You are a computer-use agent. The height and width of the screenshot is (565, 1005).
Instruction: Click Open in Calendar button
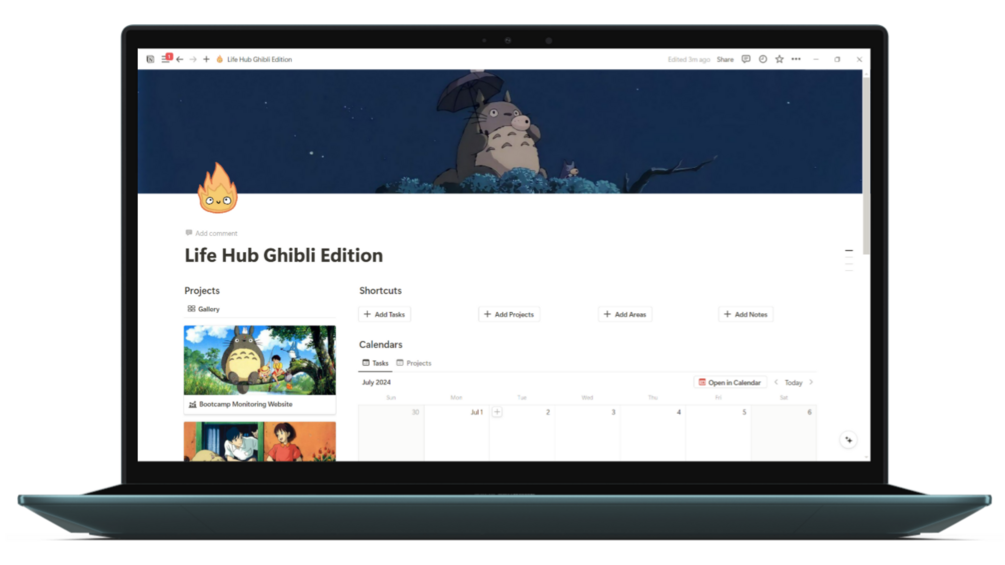click(730, 382)
